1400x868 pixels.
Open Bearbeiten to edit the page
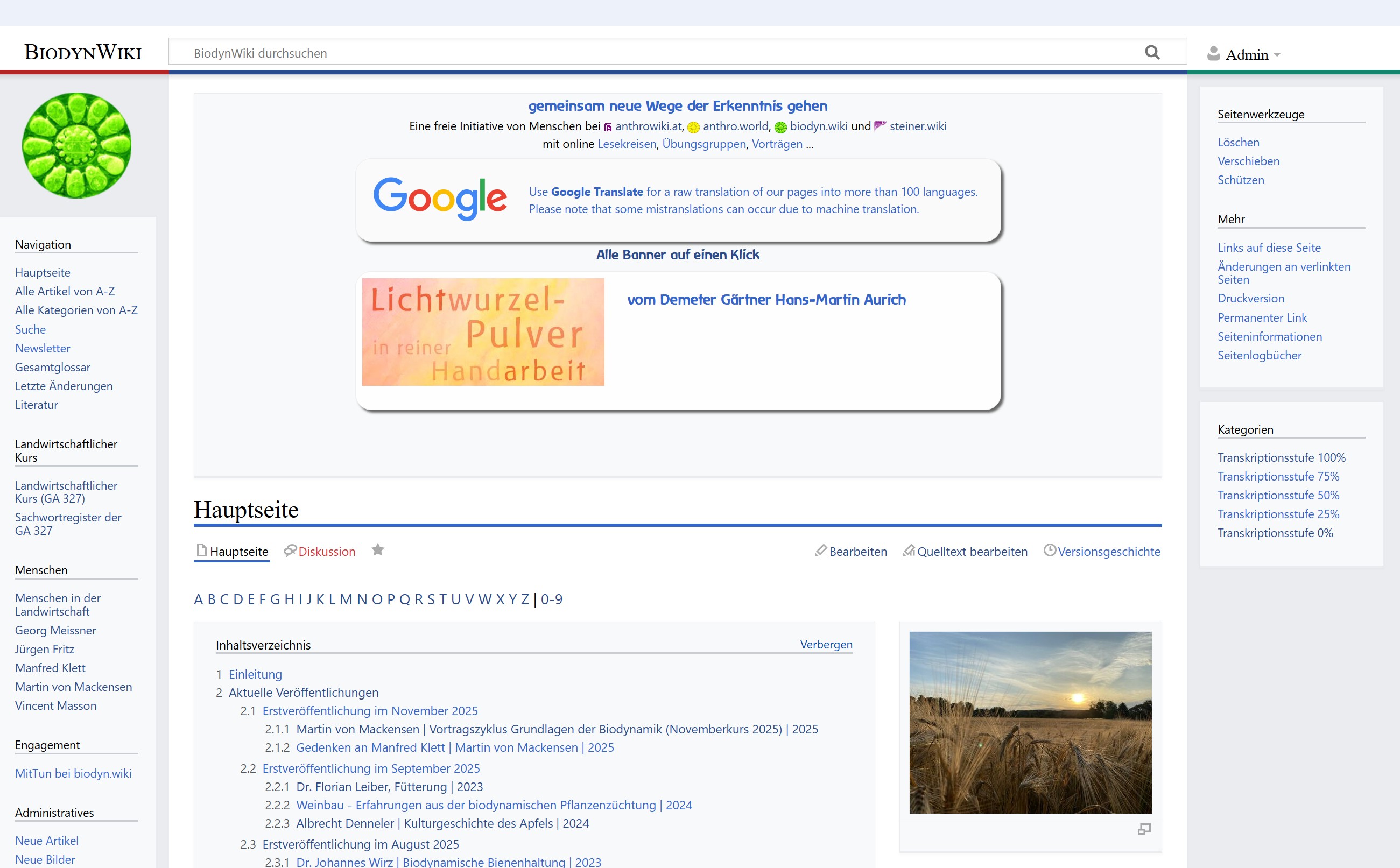tap(857, 551)
